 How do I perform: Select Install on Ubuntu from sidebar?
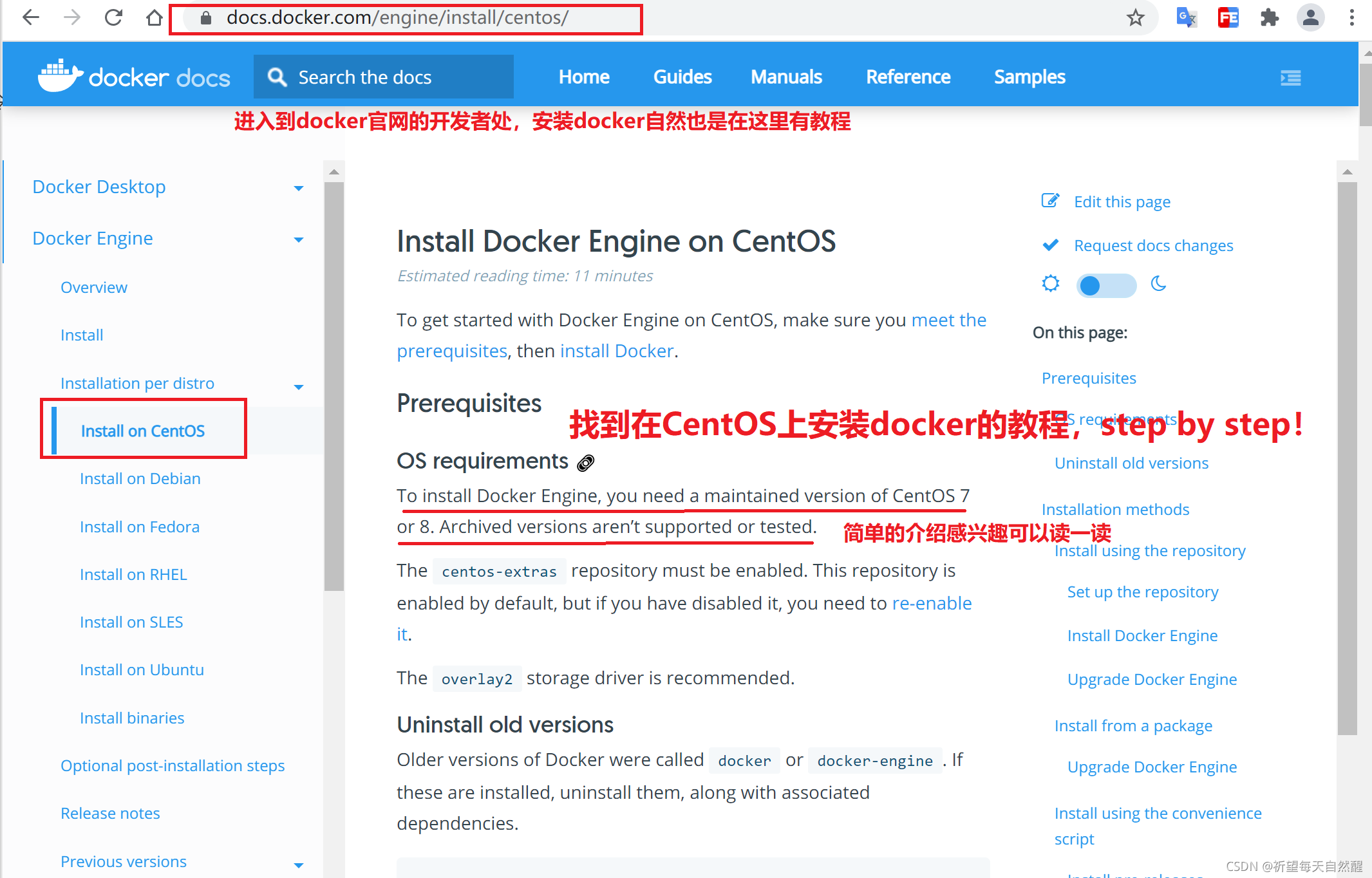[141, 670]
